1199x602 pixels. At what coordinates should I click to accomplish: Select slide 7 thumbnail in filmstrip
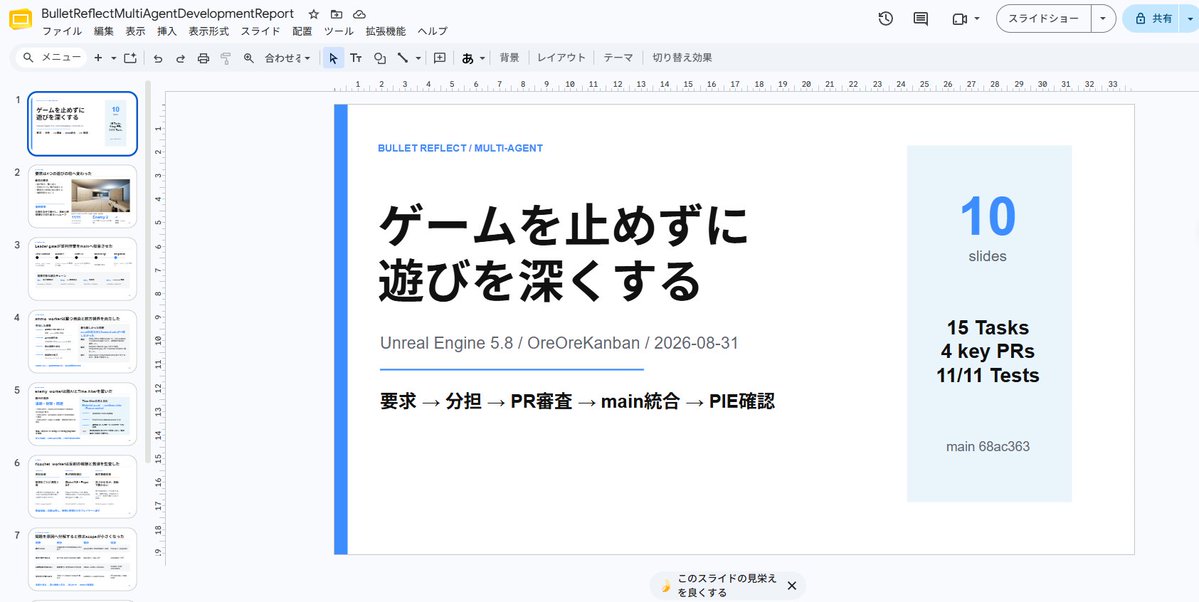(x=83, y=560)
